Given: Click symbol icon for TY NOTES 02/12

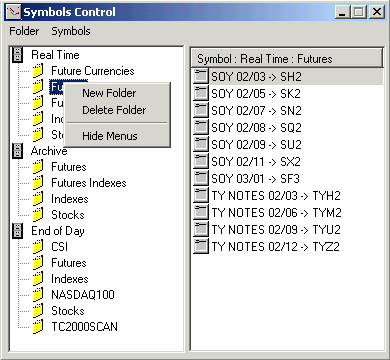Looking at the screenshot, I should click(201, 246).
